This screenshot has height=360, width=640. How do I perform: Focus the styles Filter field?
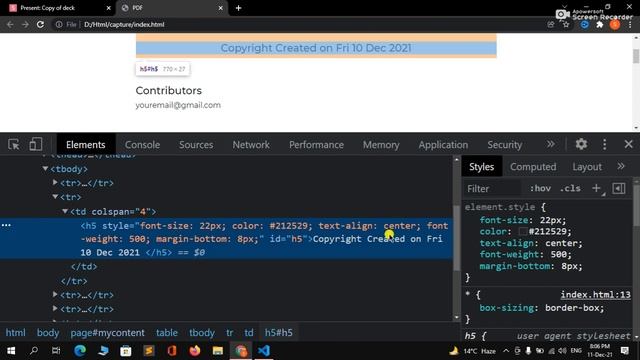[x=493, y=189]
